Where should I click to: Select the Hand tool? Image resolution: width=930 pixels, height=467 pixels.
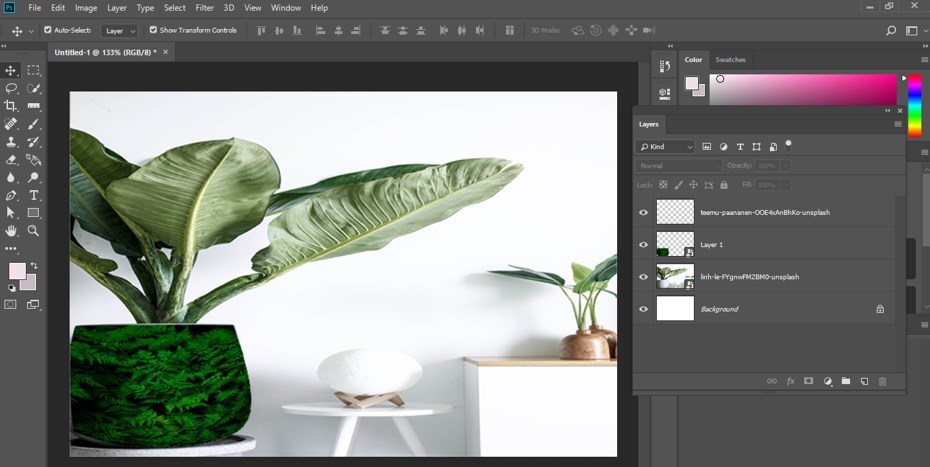pyautogui.click(x=11, y=230)
